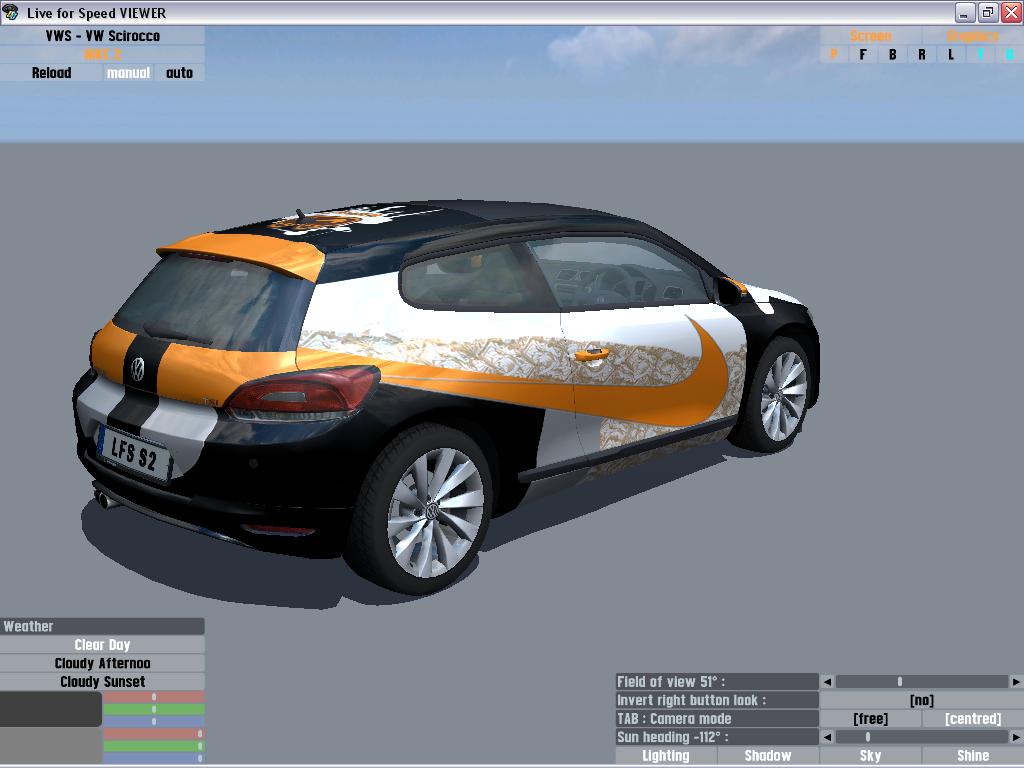Click the first cyan view button after L
1024x768 pixels.
click(x=980, y=55)
